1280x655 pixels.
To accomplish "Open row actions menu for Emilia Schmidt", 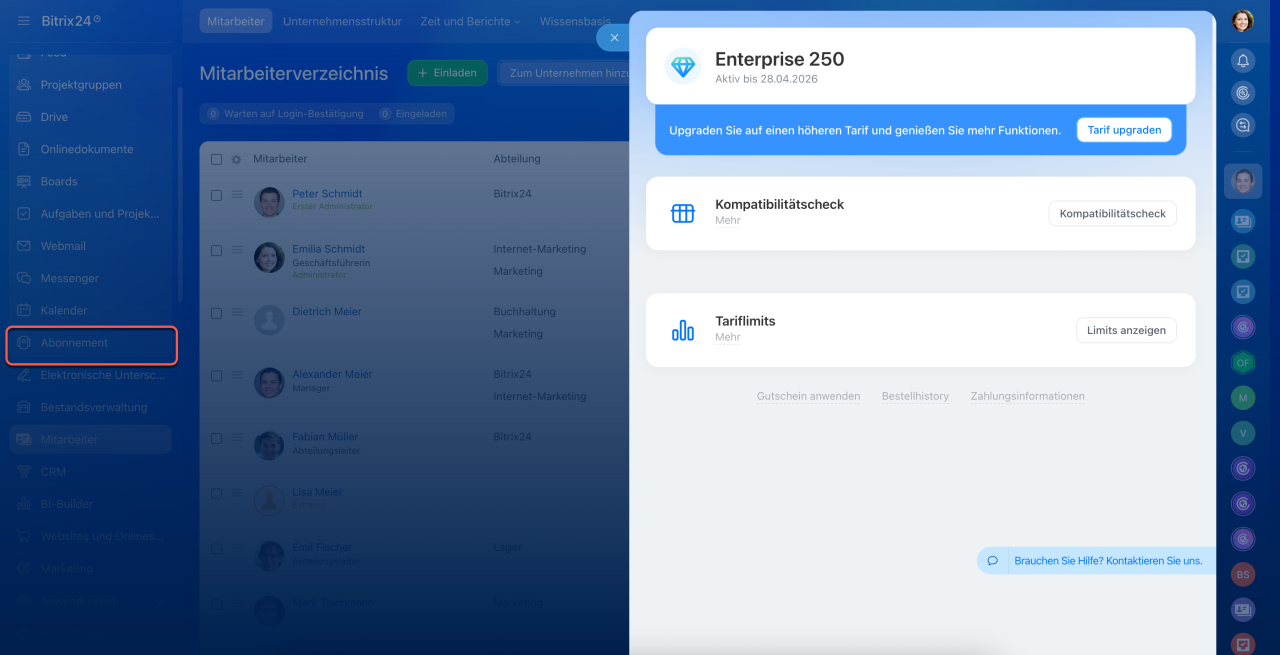I will tap(237, 250).
